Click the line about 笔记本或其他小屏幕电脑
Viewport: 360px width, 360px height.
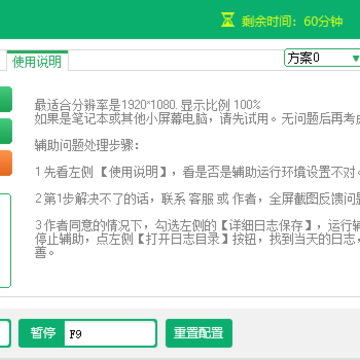(197, 119)
